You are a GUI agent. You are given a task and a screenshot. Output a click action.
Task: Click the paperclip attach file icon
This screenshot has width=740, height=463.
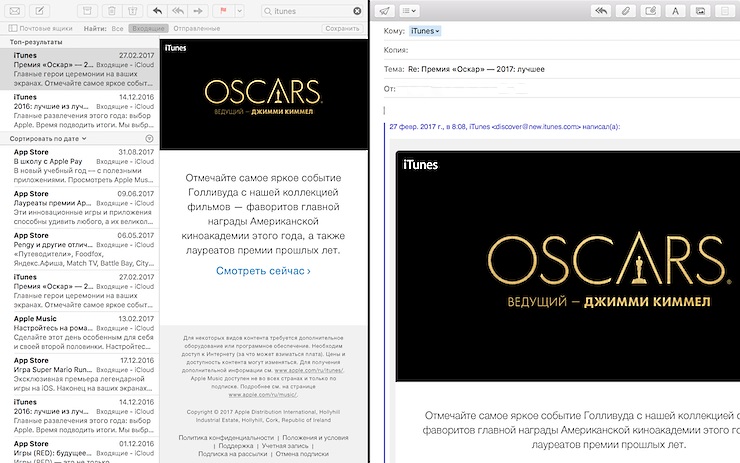[x=625, y=10]
